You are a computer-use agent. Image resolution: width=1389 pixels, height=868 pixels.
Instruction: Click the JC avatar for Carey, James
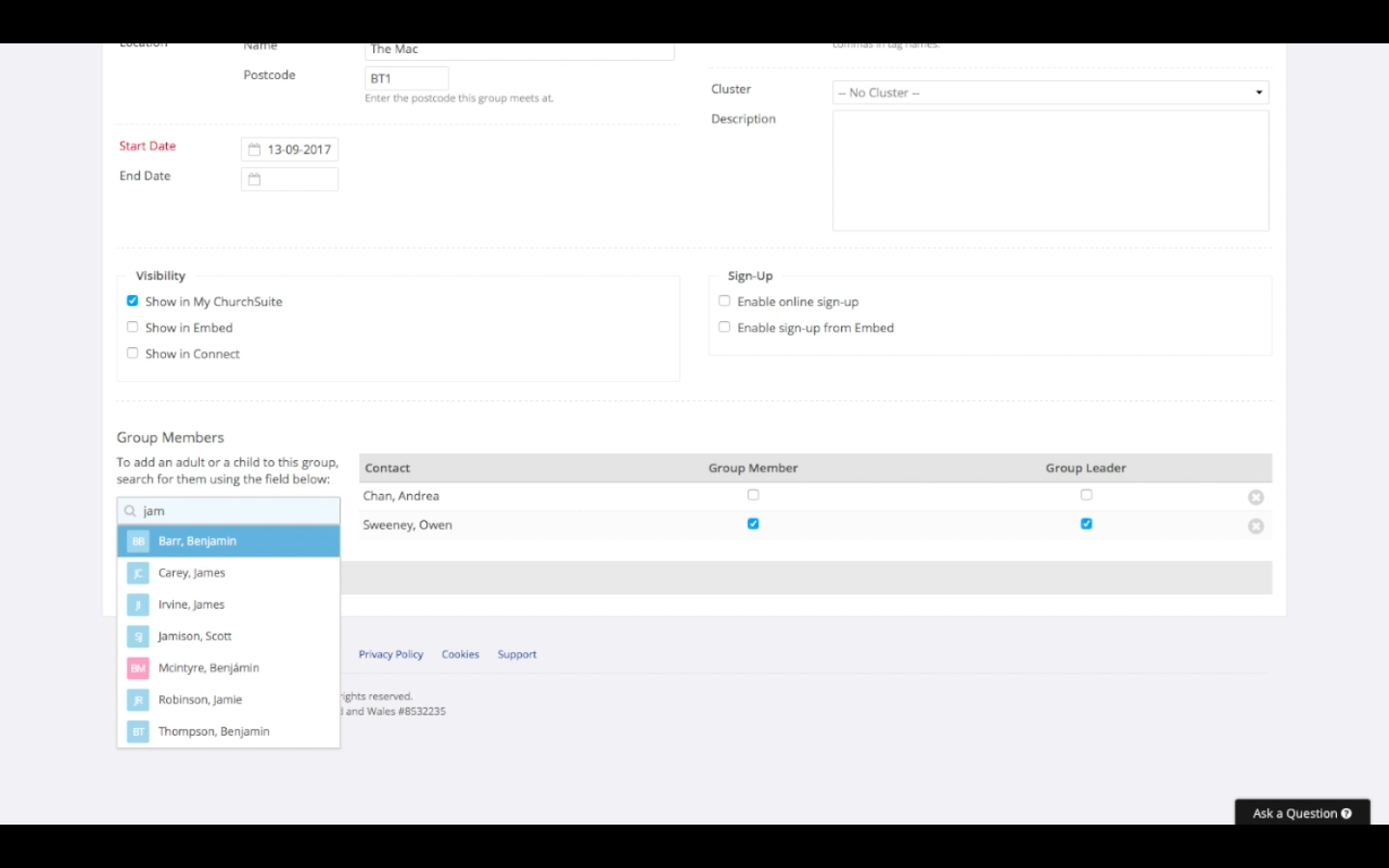138,573
